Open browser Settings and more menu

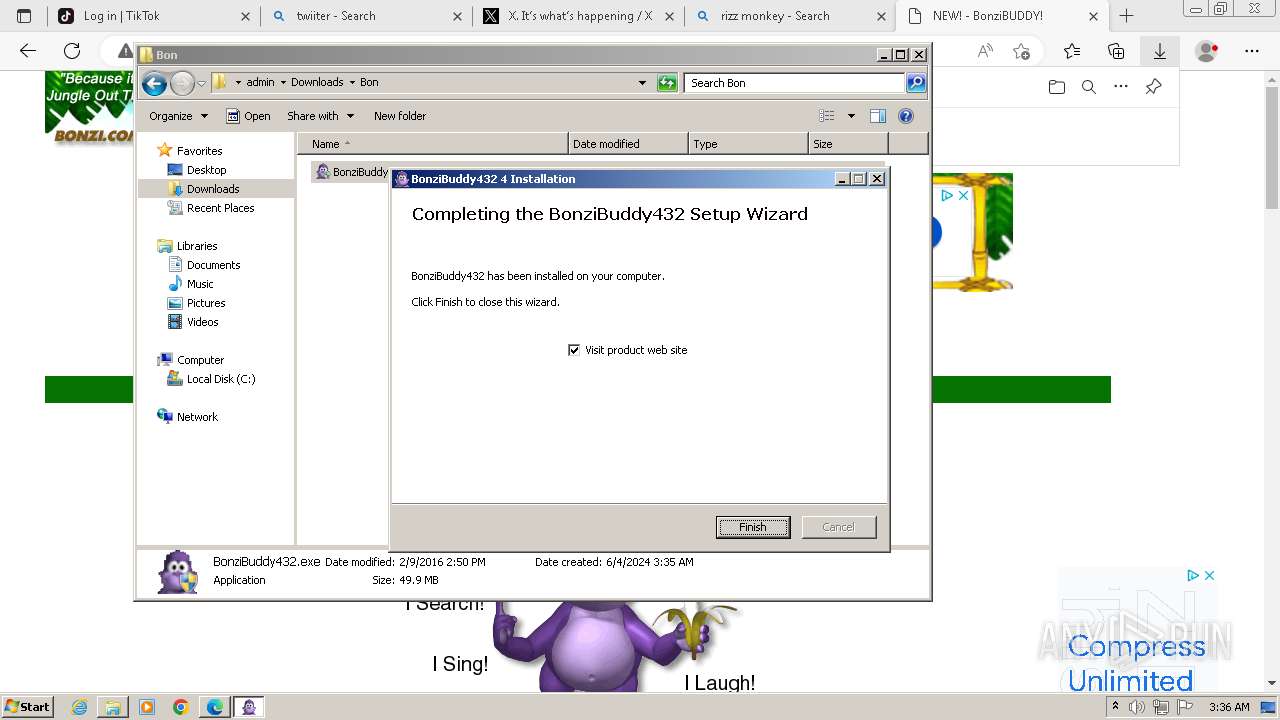point(1251,51)
